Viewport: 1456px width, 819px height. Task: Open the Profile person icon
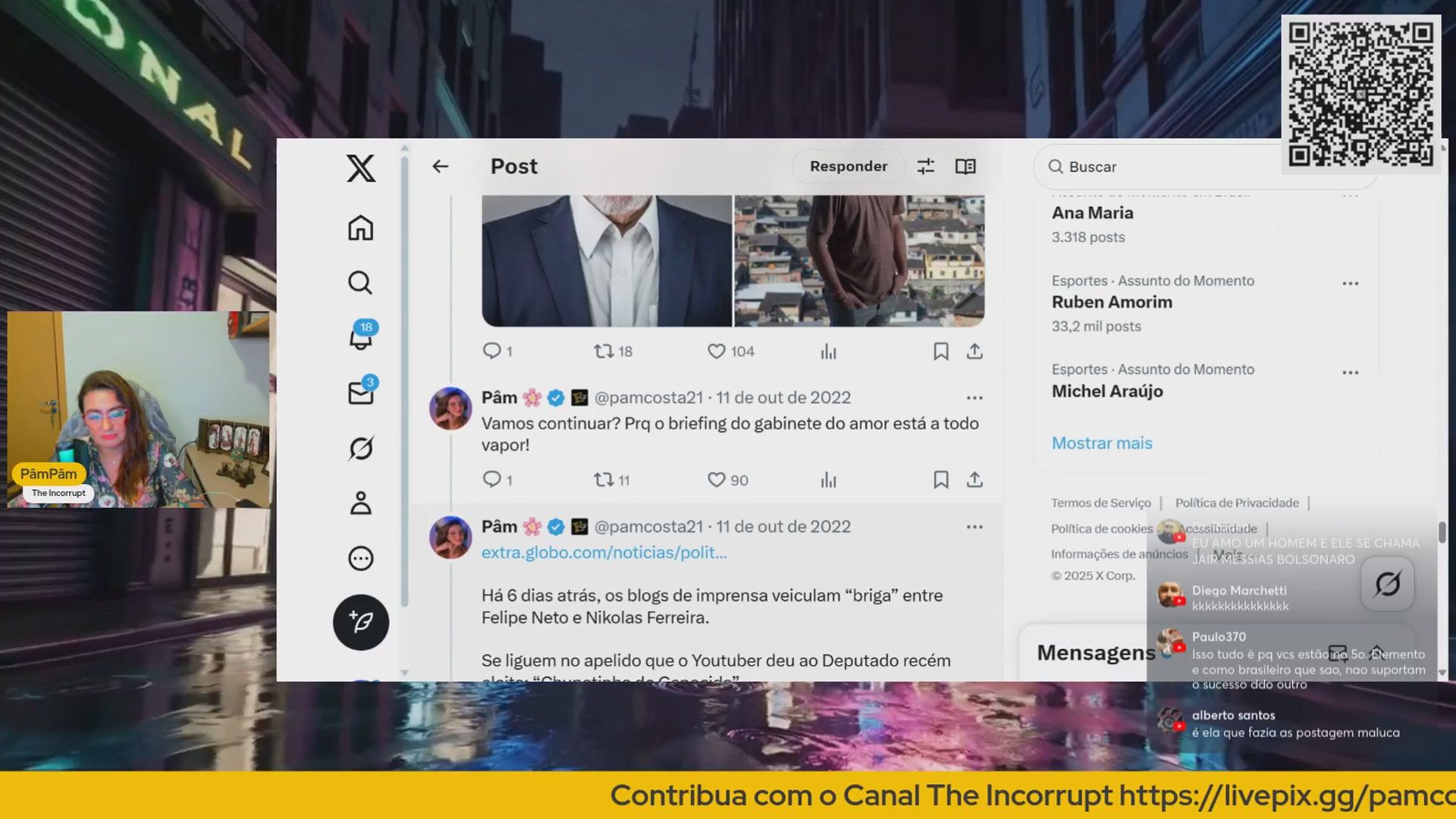tap(361, 504)
